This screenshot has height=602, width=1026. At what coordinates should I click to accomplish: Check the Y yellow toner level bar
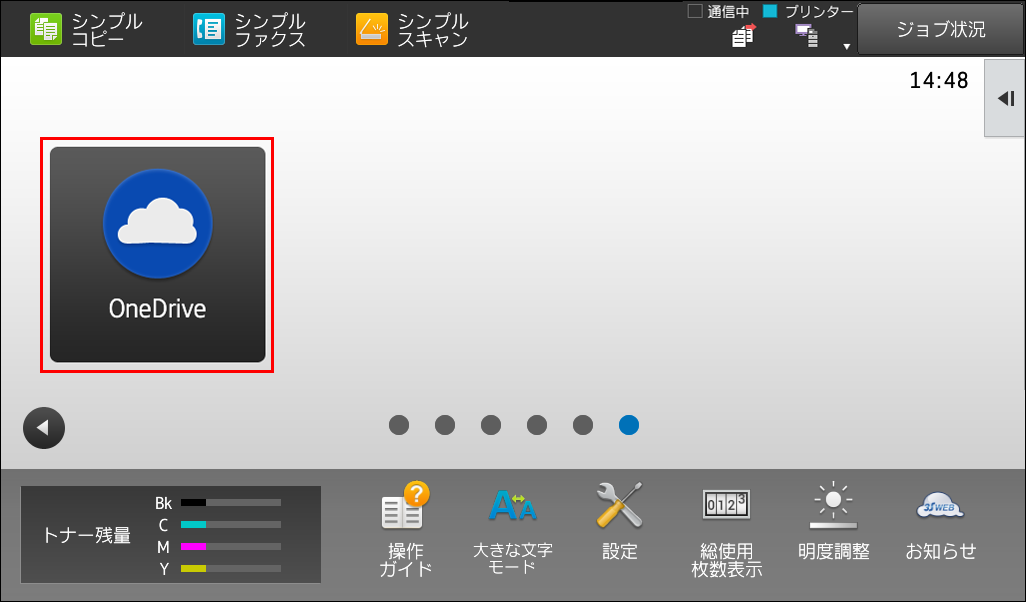coord(231,569)
